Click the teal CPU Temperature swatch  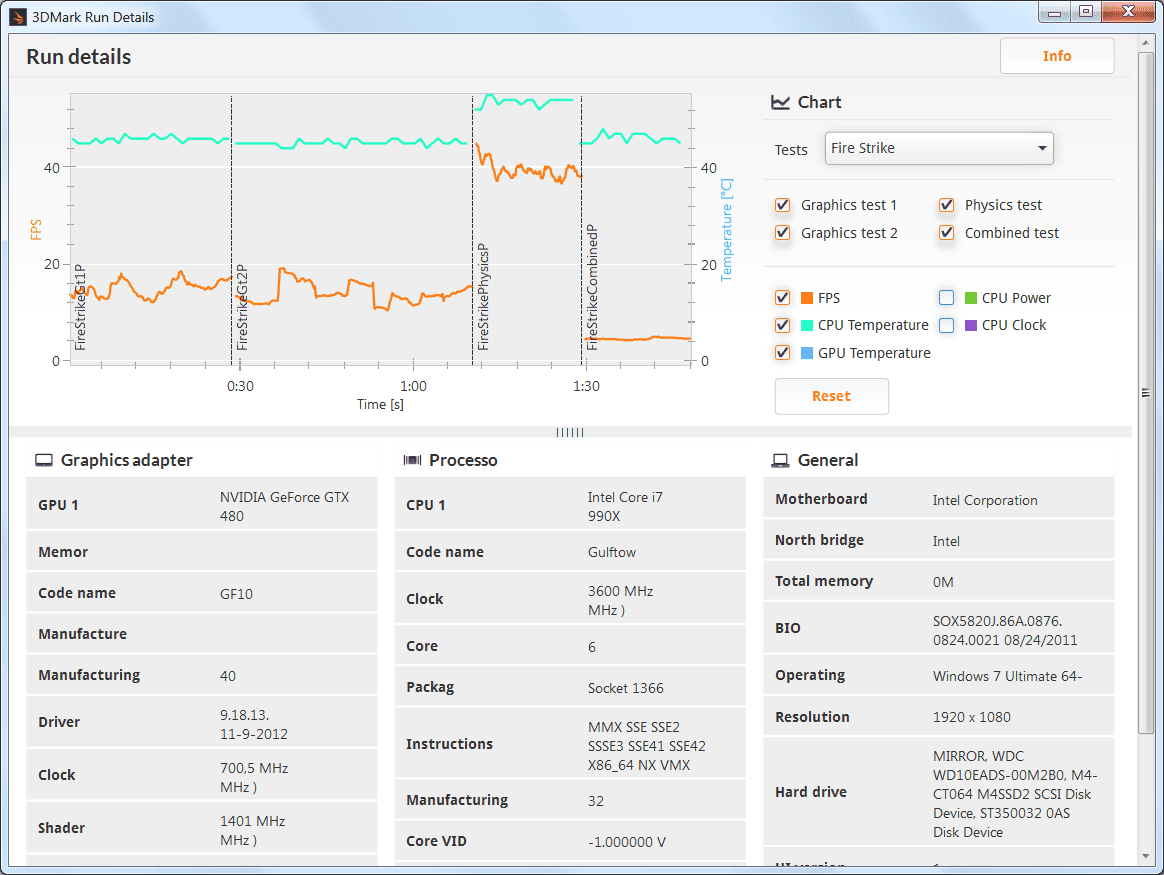coord(807,326)
